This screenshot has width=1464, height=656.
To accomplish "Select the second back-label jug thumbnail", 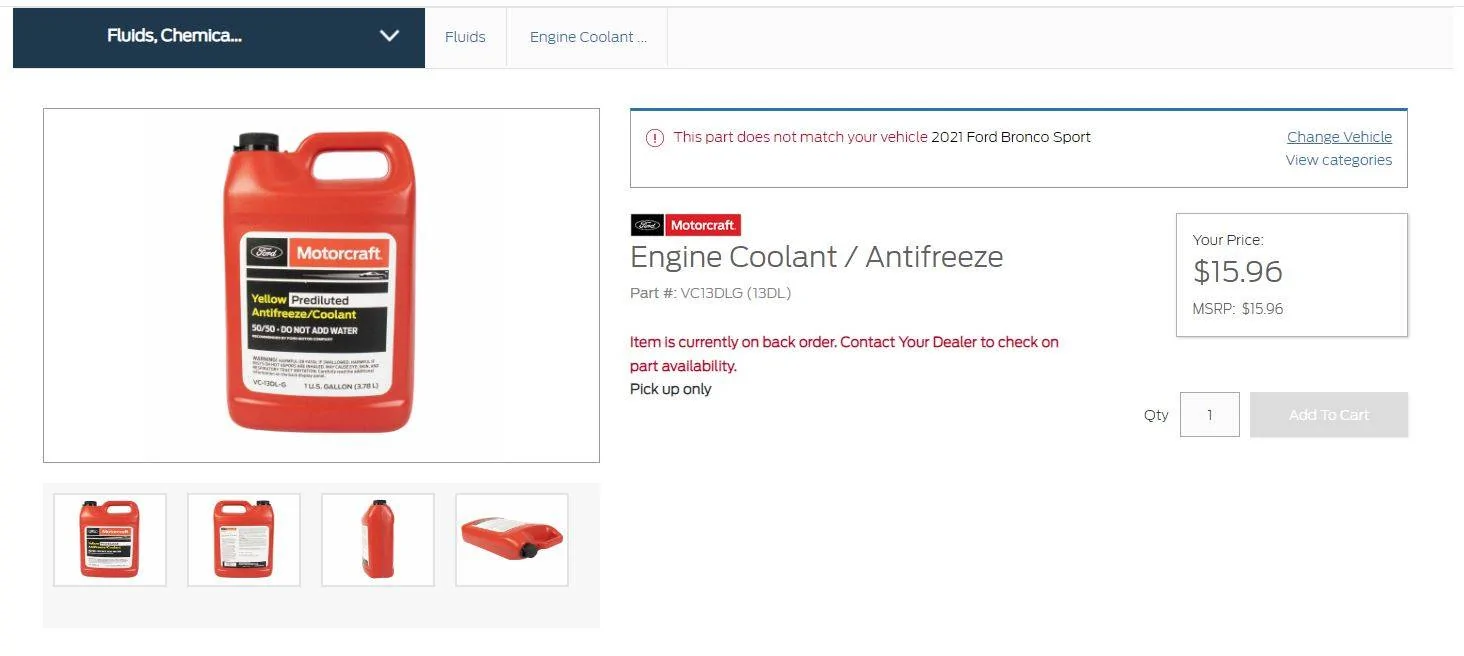I will point(243,539).
